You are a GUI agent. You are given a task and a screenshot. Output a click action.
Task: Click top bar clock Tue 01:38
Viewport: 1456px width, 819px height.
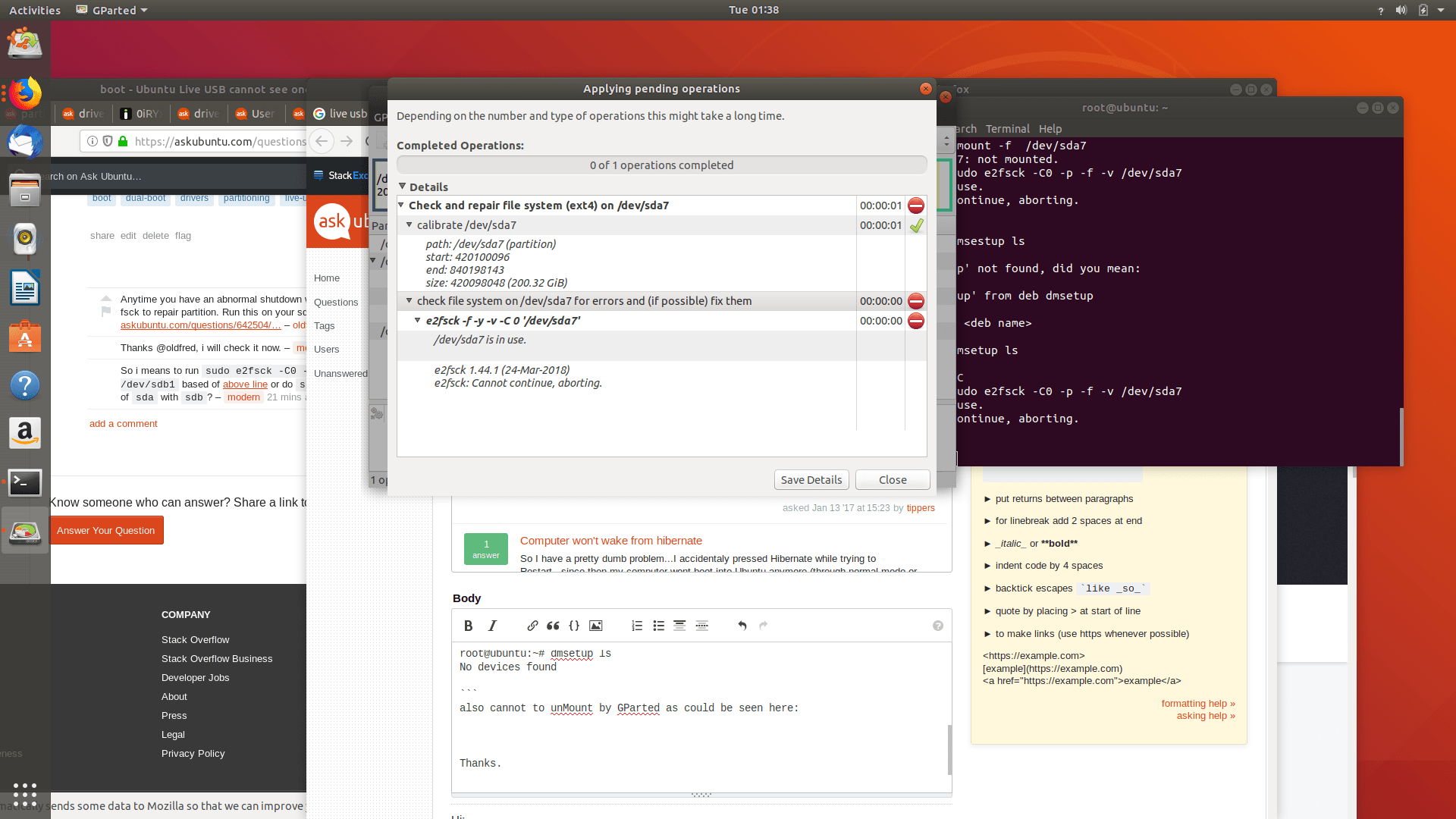click(x=753, y=10)
